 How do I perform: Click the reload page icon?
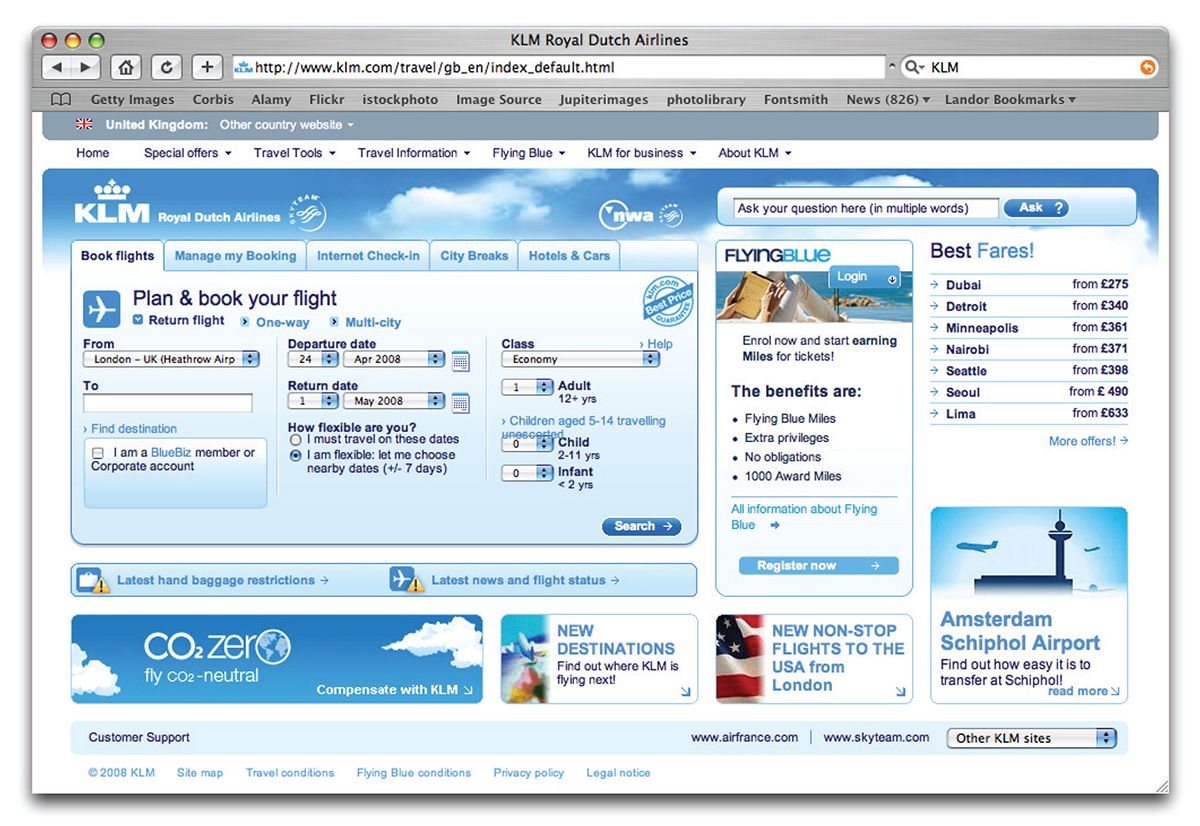[x=166, y=68]
